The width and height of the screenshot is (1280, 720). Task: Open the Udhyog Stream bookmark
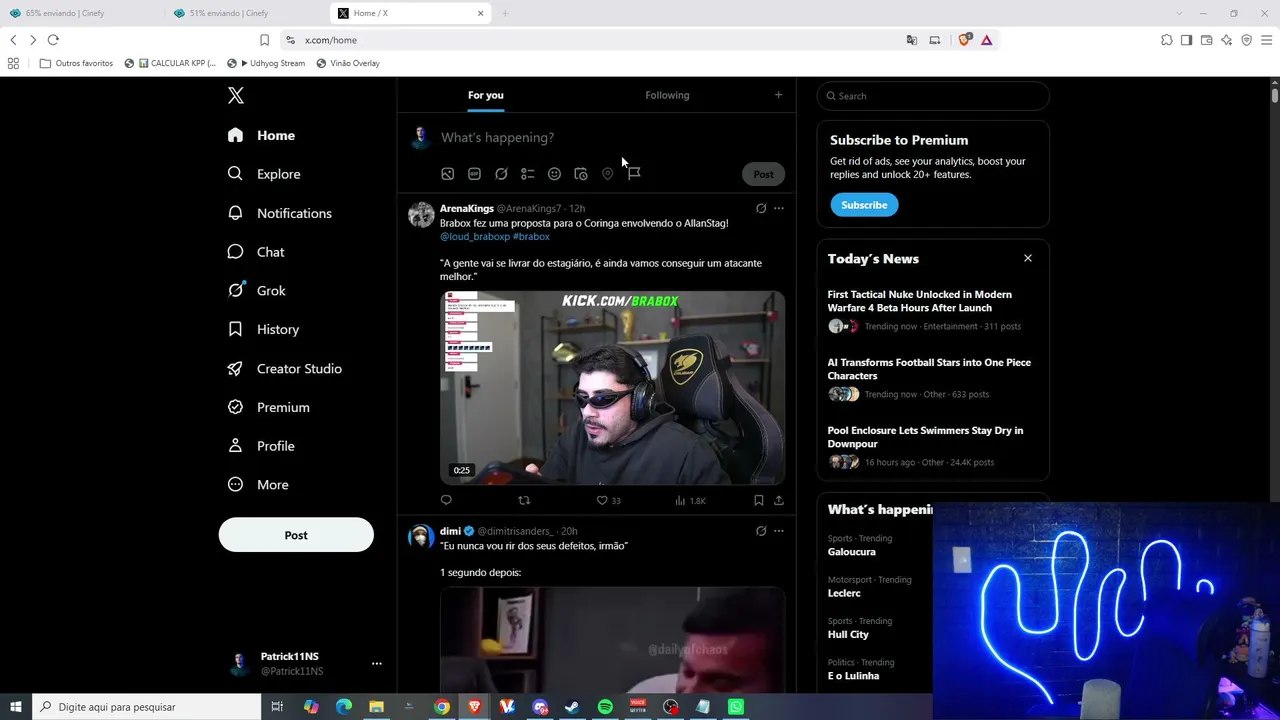tap(266, 63)
